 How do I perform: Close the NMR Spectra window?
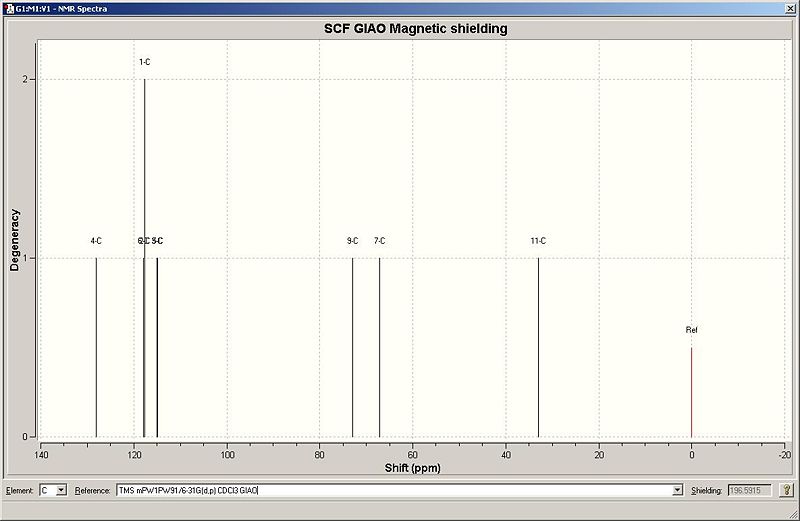point(790,9)
